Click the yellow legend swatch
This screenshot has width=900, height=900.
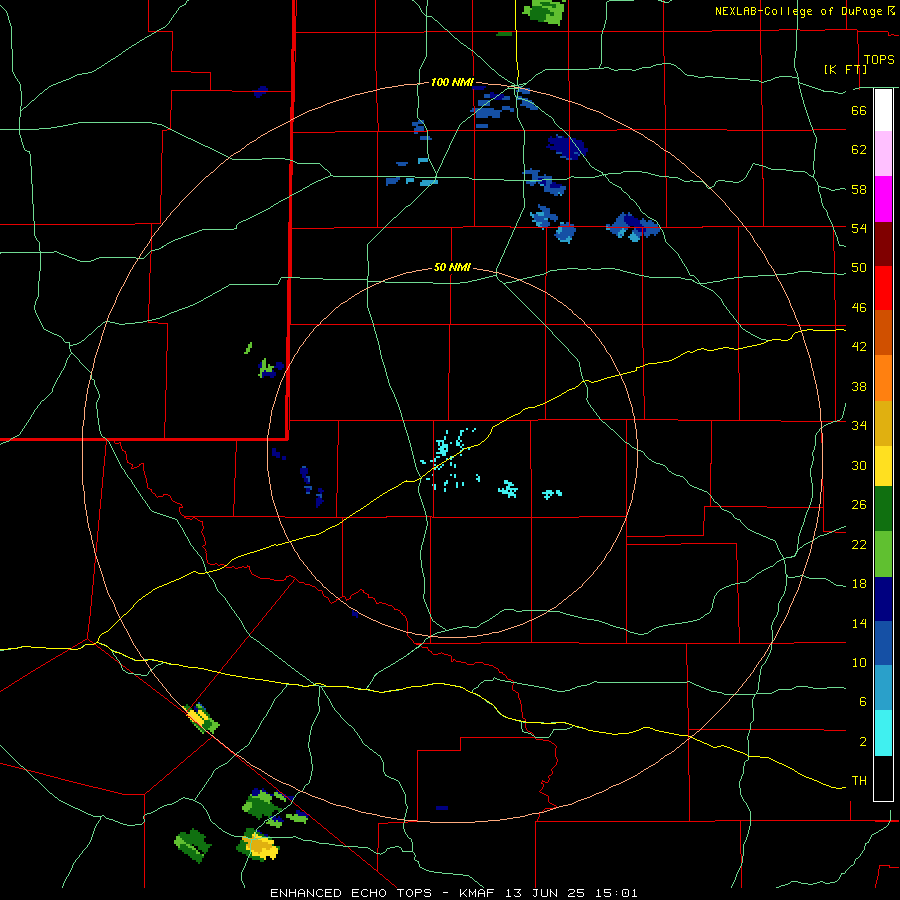pyautogui.click(x=883, y=466)
